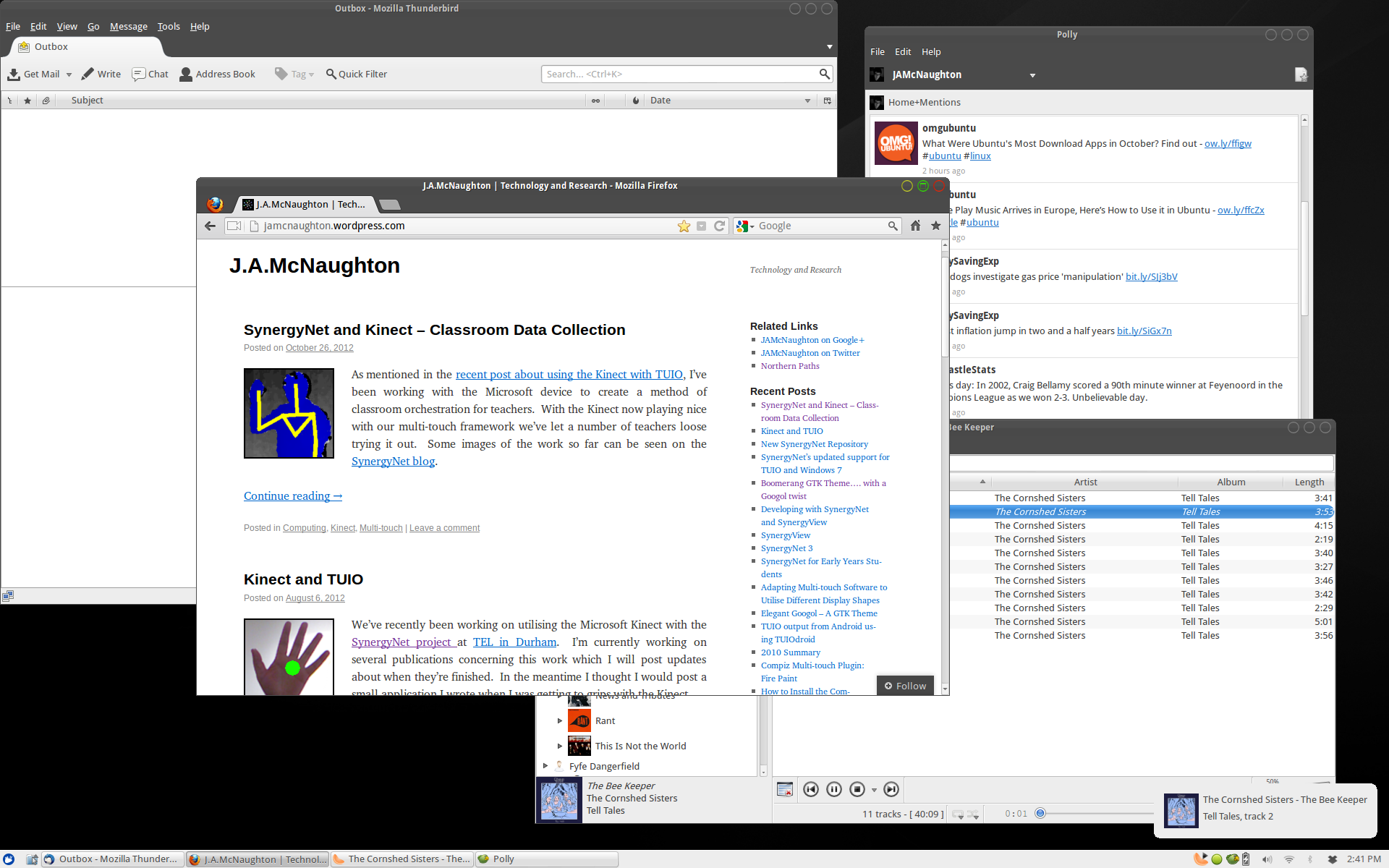Viewport: 1389px width, 868px height.
Task: Click the Get Mail icon in Thunderbird
Action: [x=14, y=75]
